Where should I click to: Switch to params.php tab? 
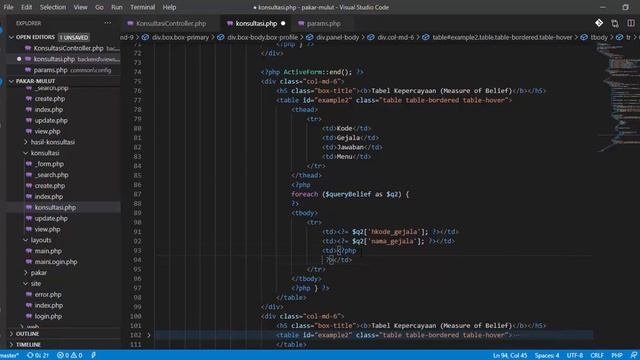(322, 24)
